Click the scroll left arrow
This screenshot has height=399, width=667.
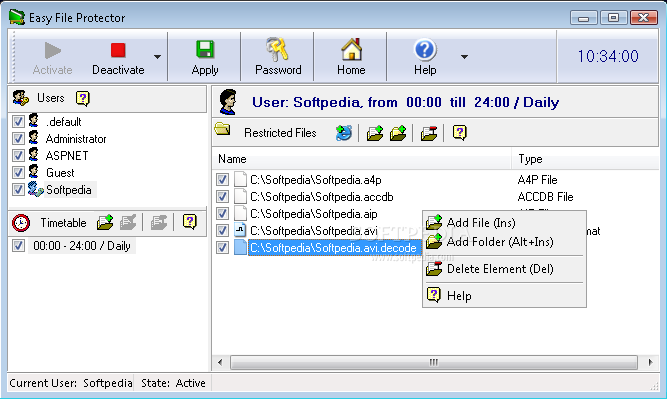(x=220, y=362)
